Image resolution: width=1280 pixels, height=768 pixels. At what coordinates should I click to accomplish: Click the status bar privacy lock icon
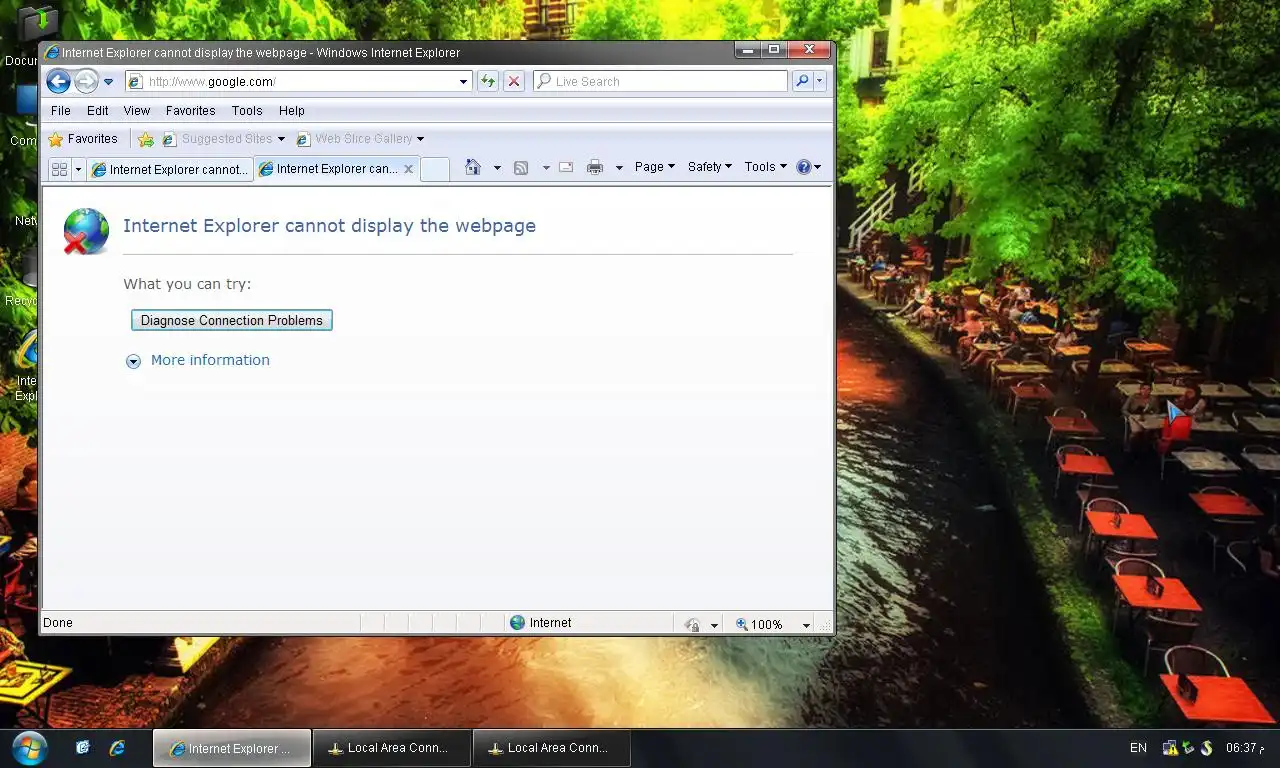coord(692,624)
